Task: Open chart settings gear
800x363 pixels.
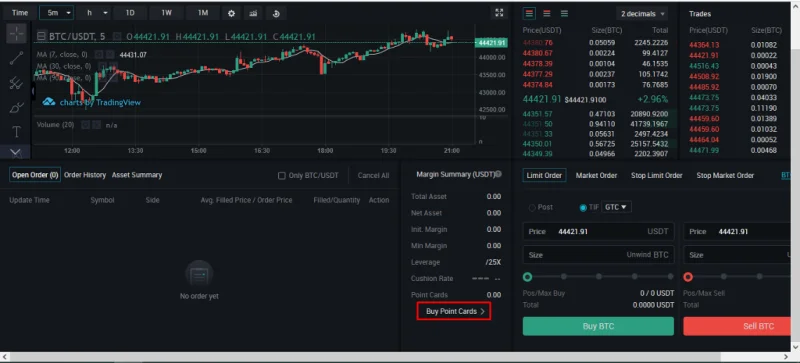Action: [x=231, y=13]
